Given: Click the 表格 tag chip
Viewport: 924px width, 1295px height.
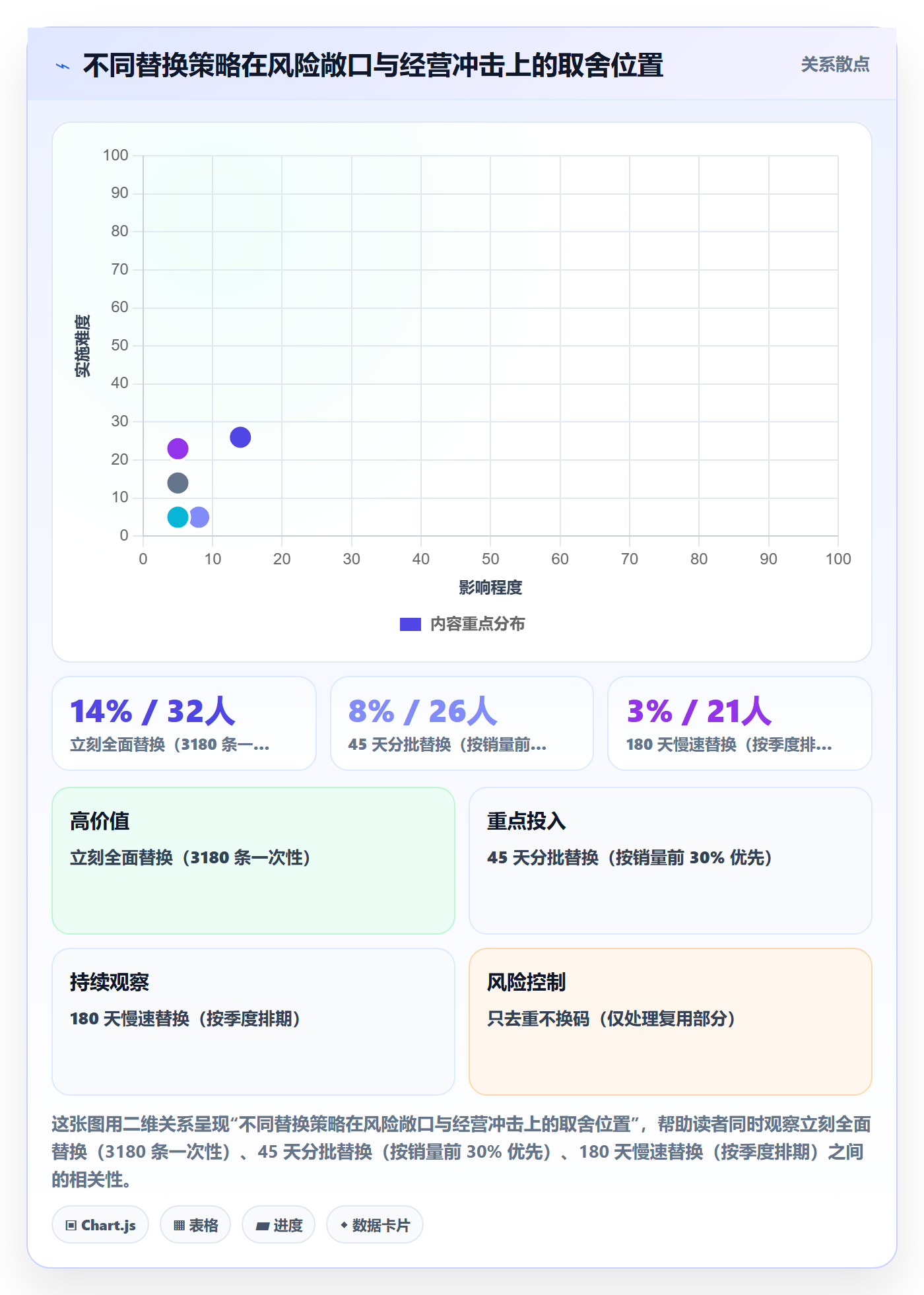Looking at the screenshot, I should click(x=195, y=1225).
